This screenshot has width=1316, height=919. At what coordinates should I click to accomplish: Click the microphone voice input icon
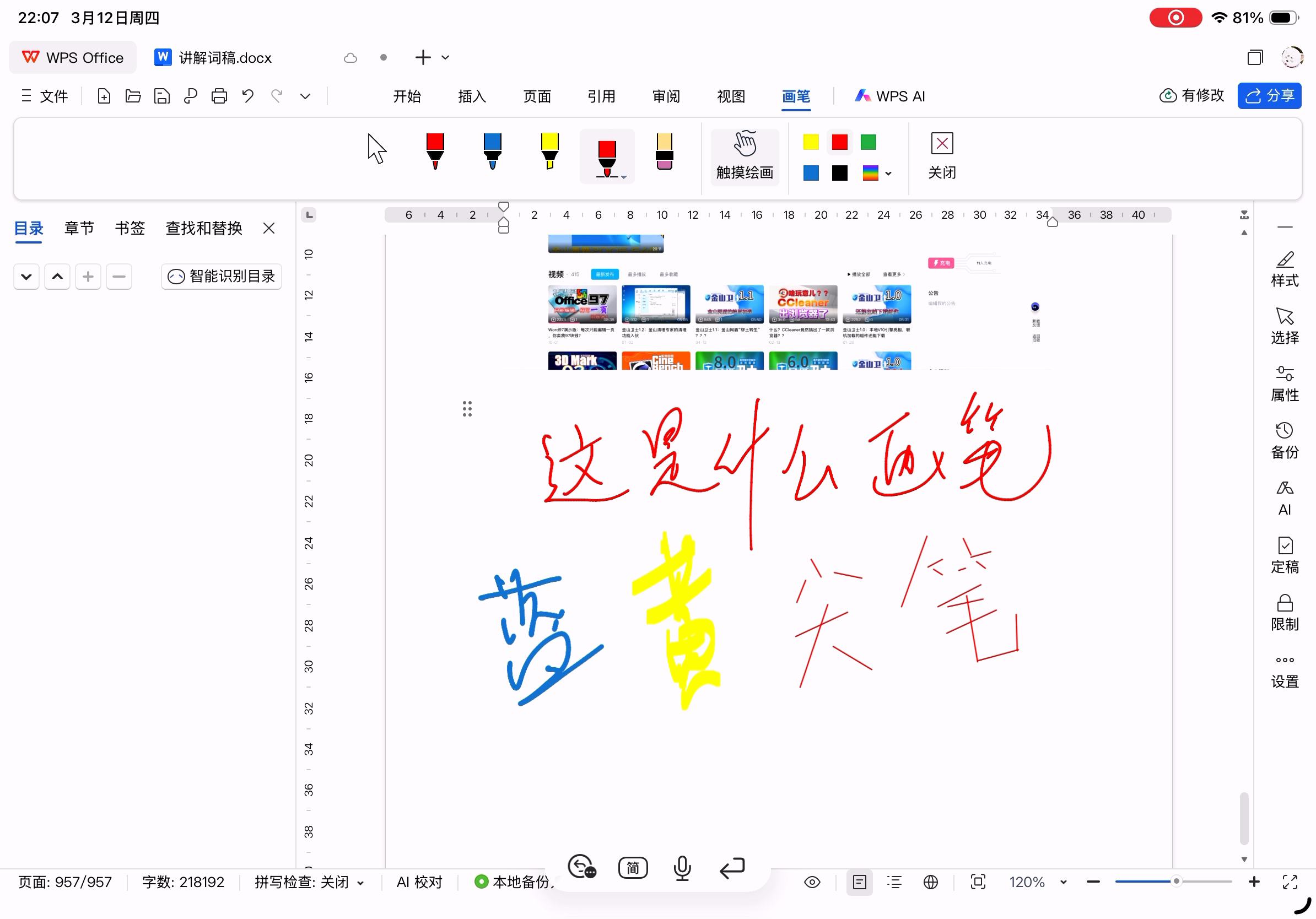682,867
